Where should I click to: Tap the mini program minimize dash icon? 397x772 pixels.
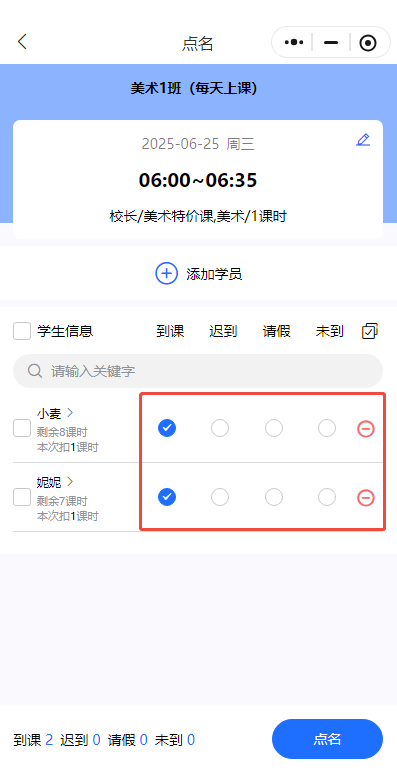331,43
